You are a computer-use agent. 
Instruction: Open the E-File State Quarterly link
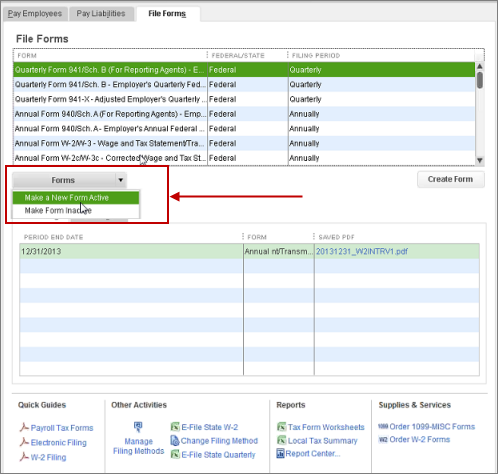point(218,455)
